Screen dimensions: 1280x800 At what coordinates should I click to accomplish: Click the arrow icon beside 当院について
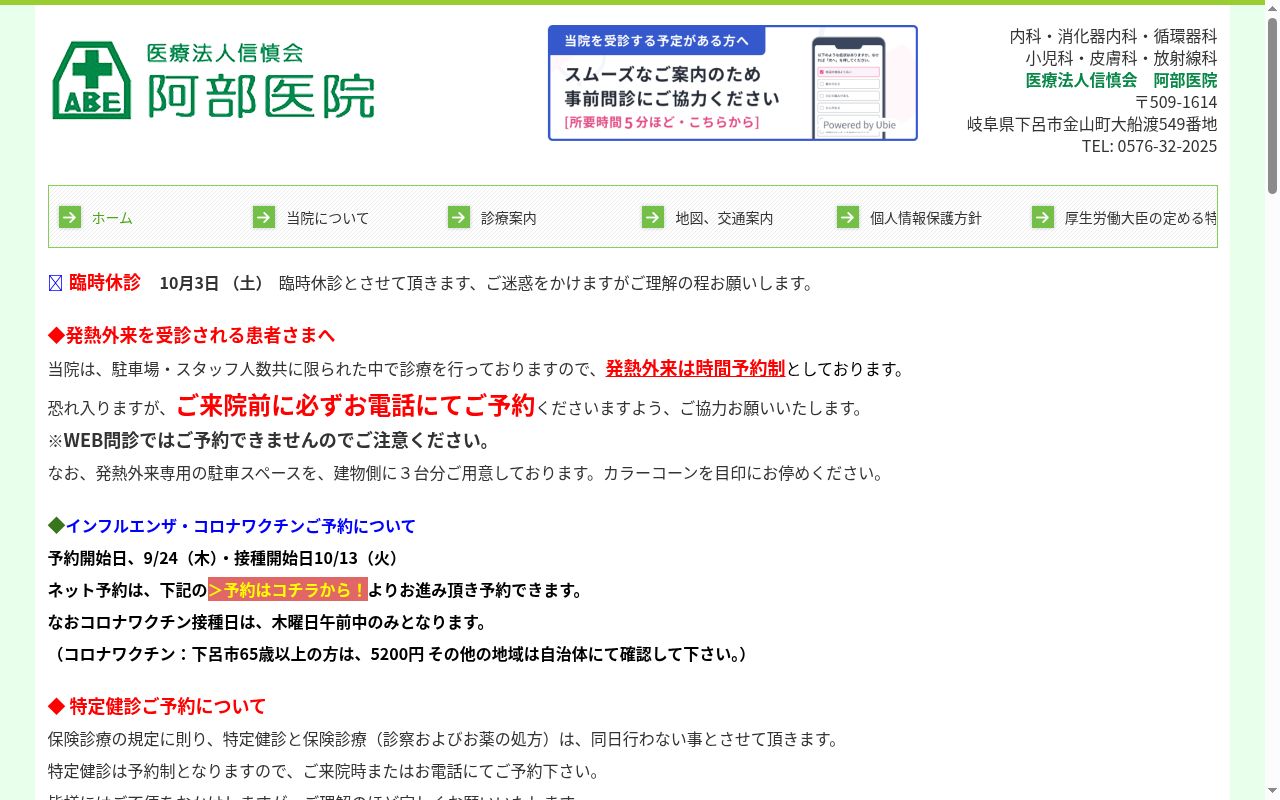(x=264, y=217)
